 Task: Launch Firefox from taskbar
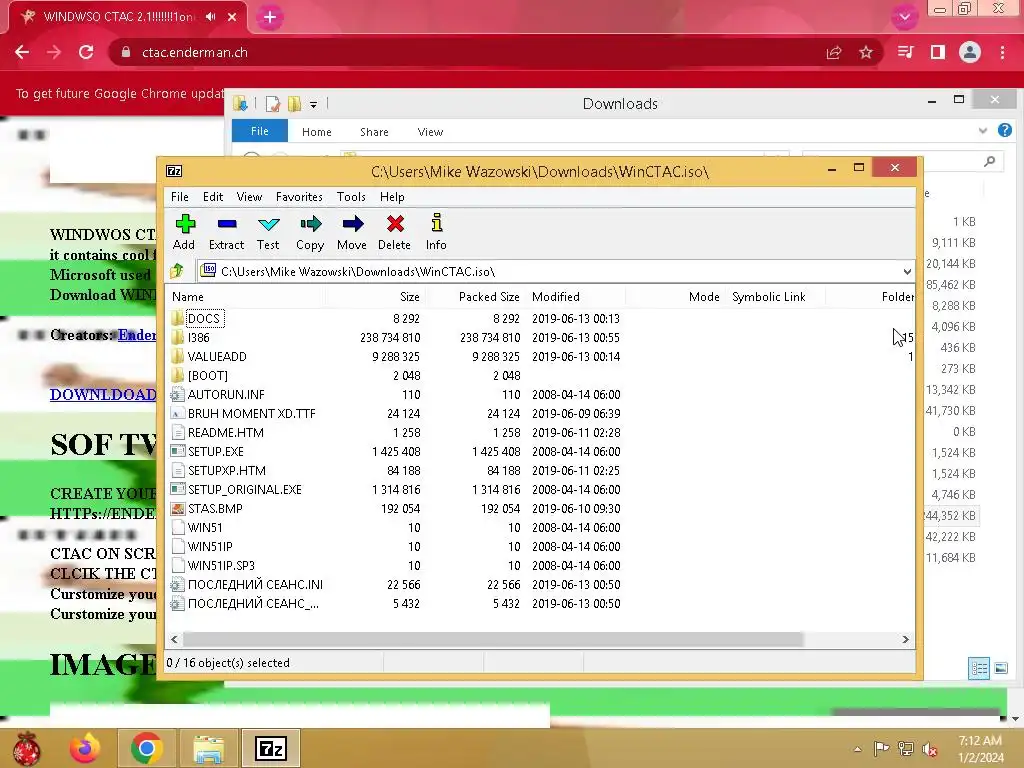86,748
